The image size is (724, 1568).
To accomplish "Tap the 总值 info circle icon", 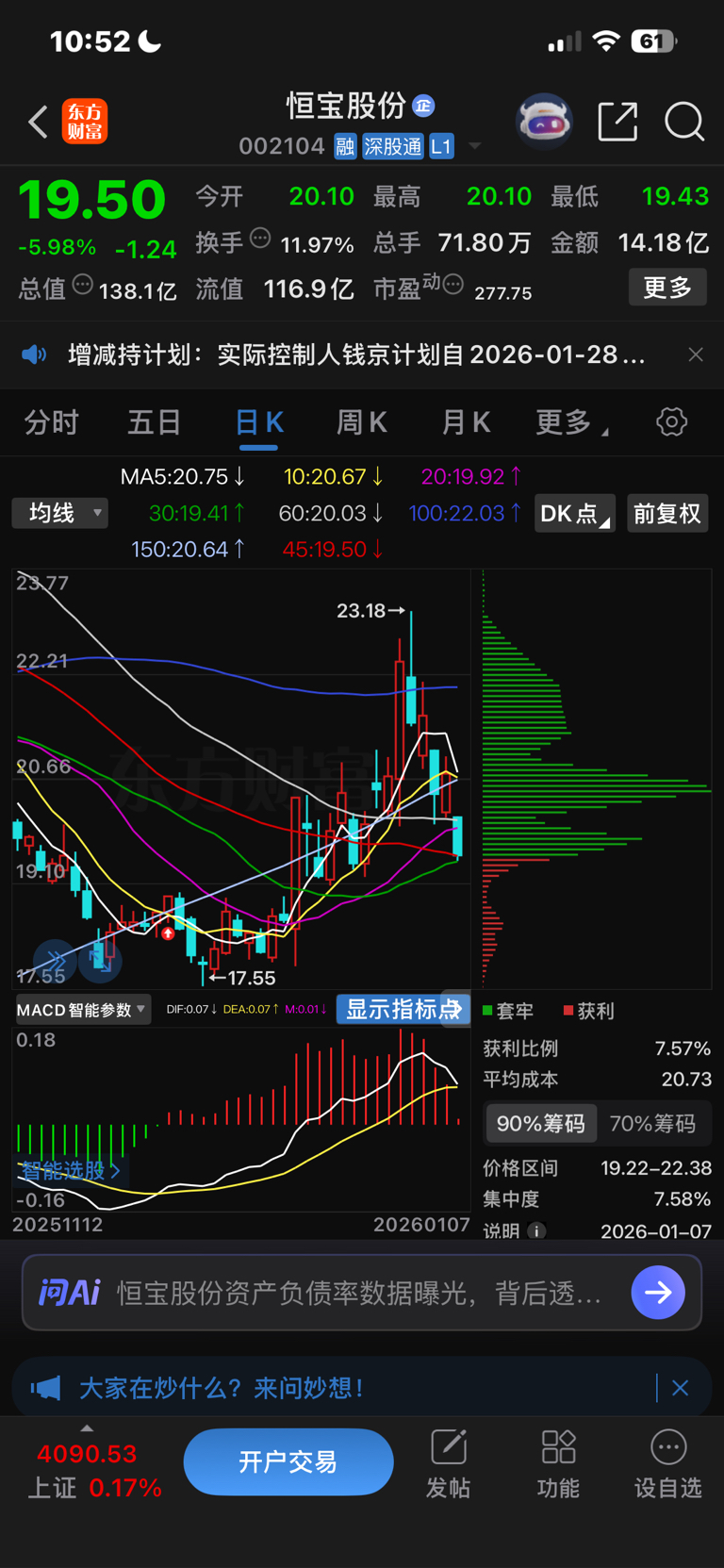I will coord(83,285).
